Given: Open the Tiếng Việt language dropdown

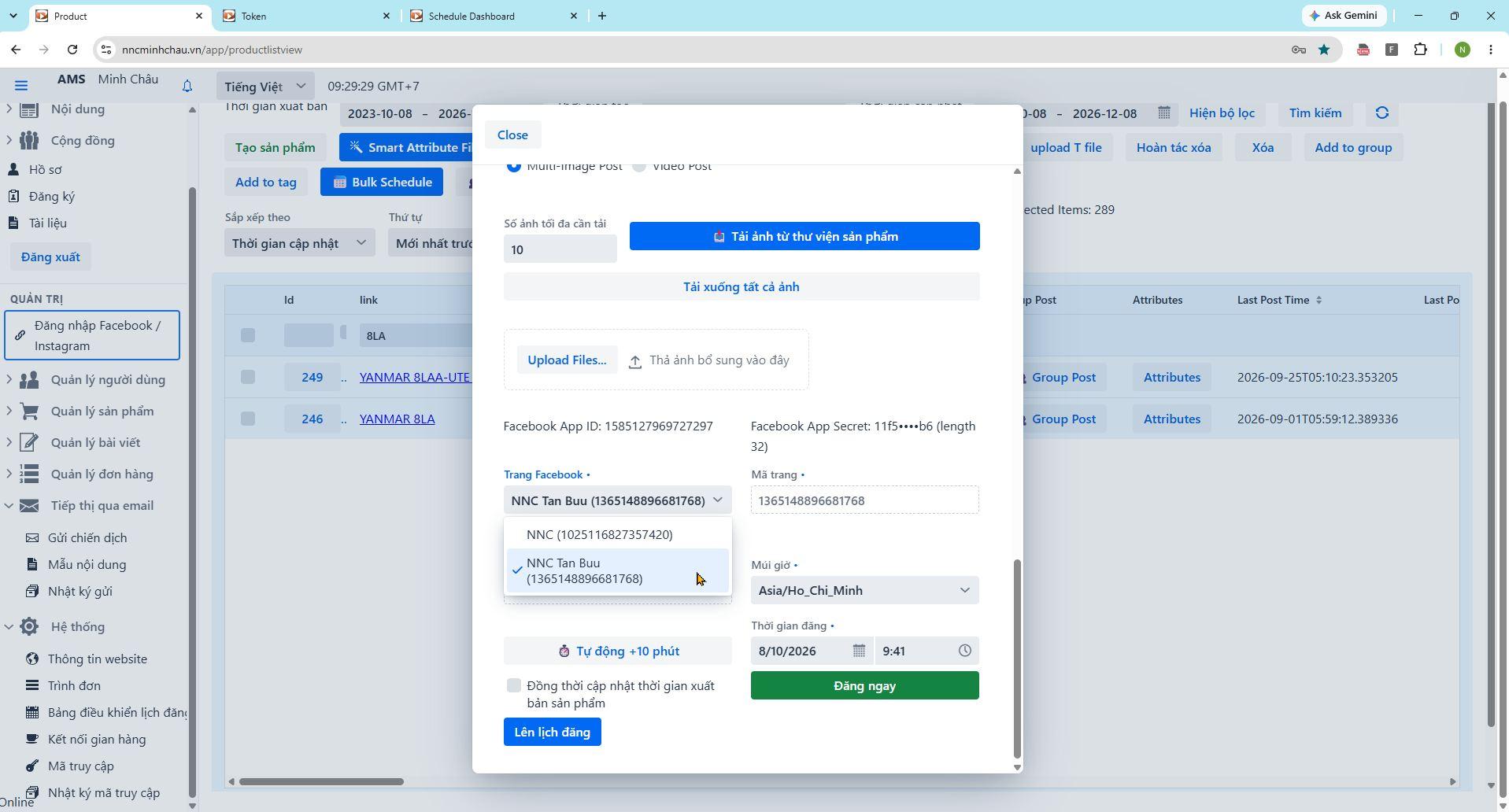Looking at the screenshot, I should point(265,87).
